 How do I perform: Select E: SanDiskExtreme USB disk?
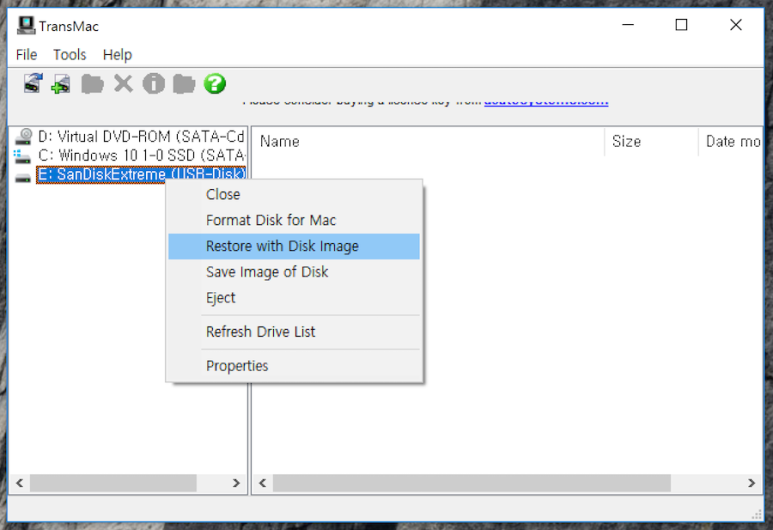pos(141,175)
